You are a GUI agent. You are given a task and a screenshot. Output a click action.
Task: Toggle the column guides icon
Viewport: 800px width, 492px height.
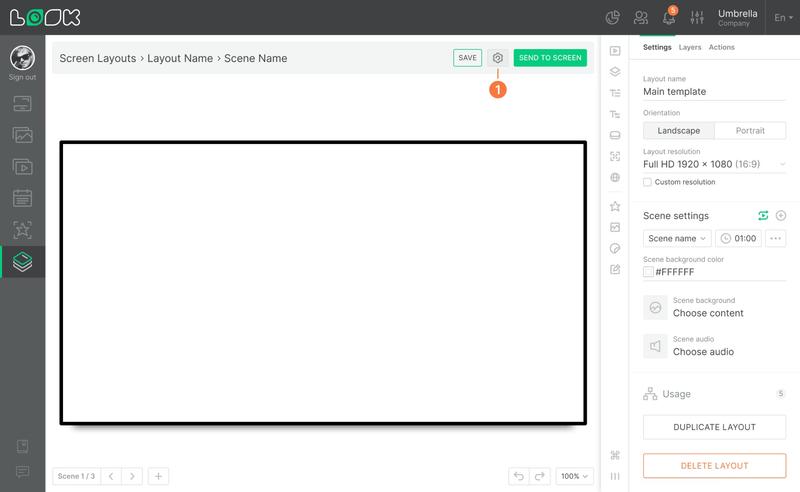[615, 476]
